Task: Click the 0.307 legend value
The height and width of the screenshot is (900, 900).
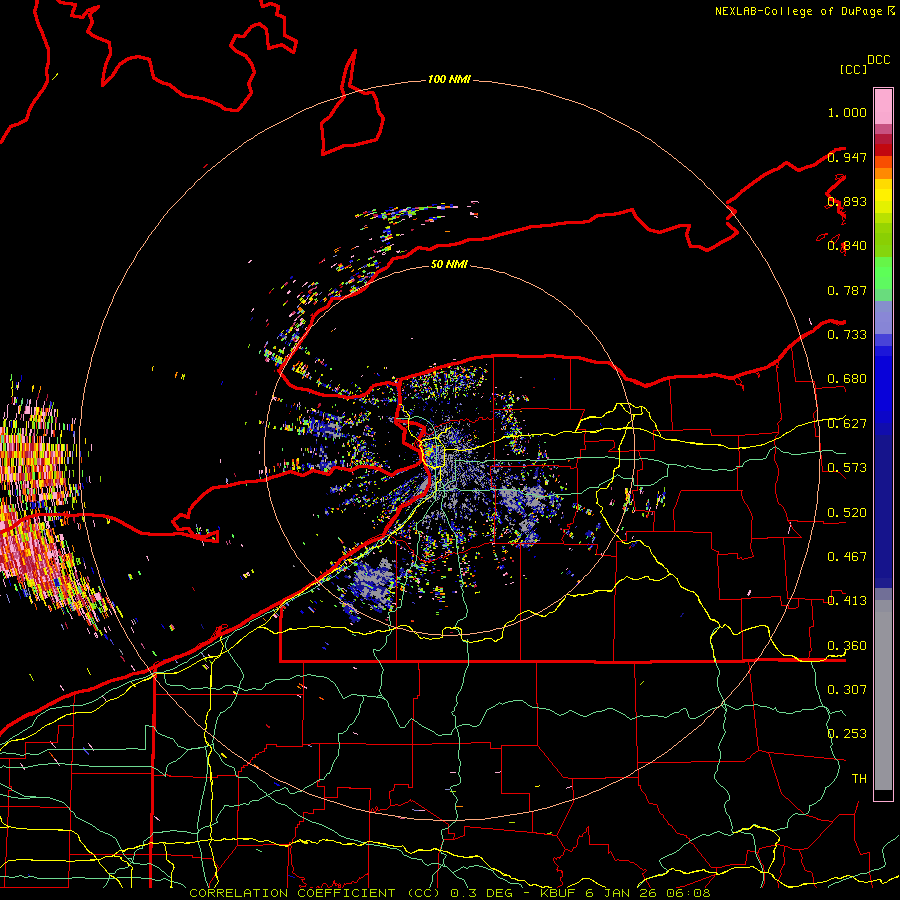Action: (x=847, y=690)
